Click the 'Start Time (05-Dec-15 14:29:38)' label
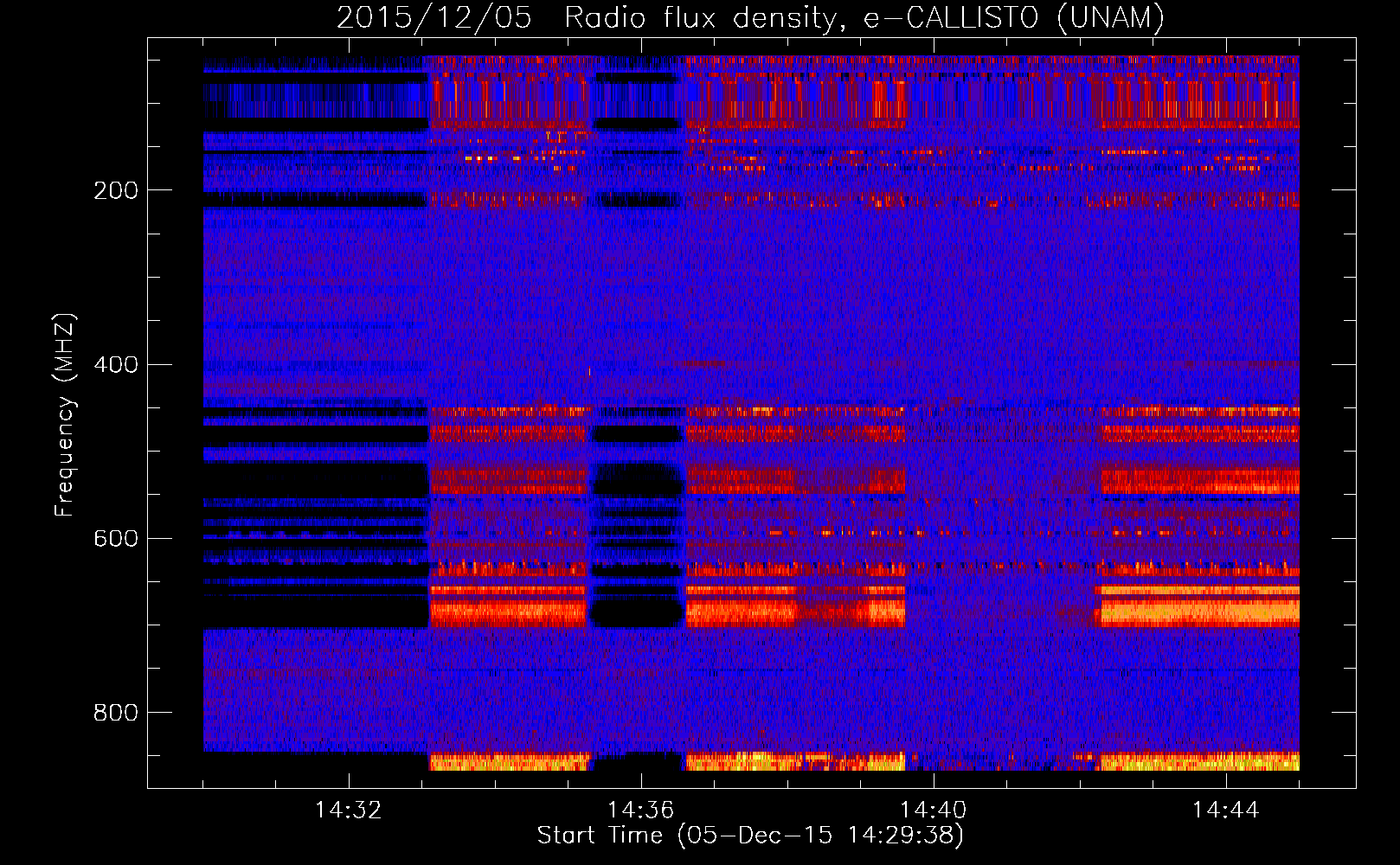 coord(750,836)
